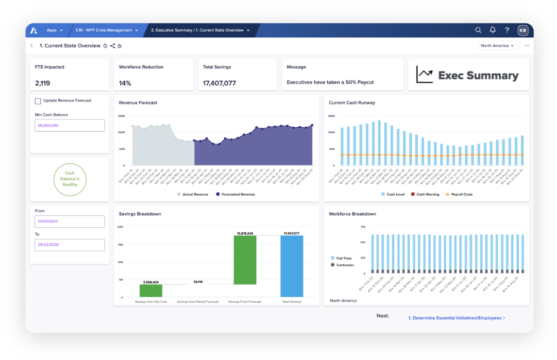Viewport: 557px width, 360px height.
Task: Click the Exec Summary chart icon
Action: pyautogui.click(x=424, y=75)
